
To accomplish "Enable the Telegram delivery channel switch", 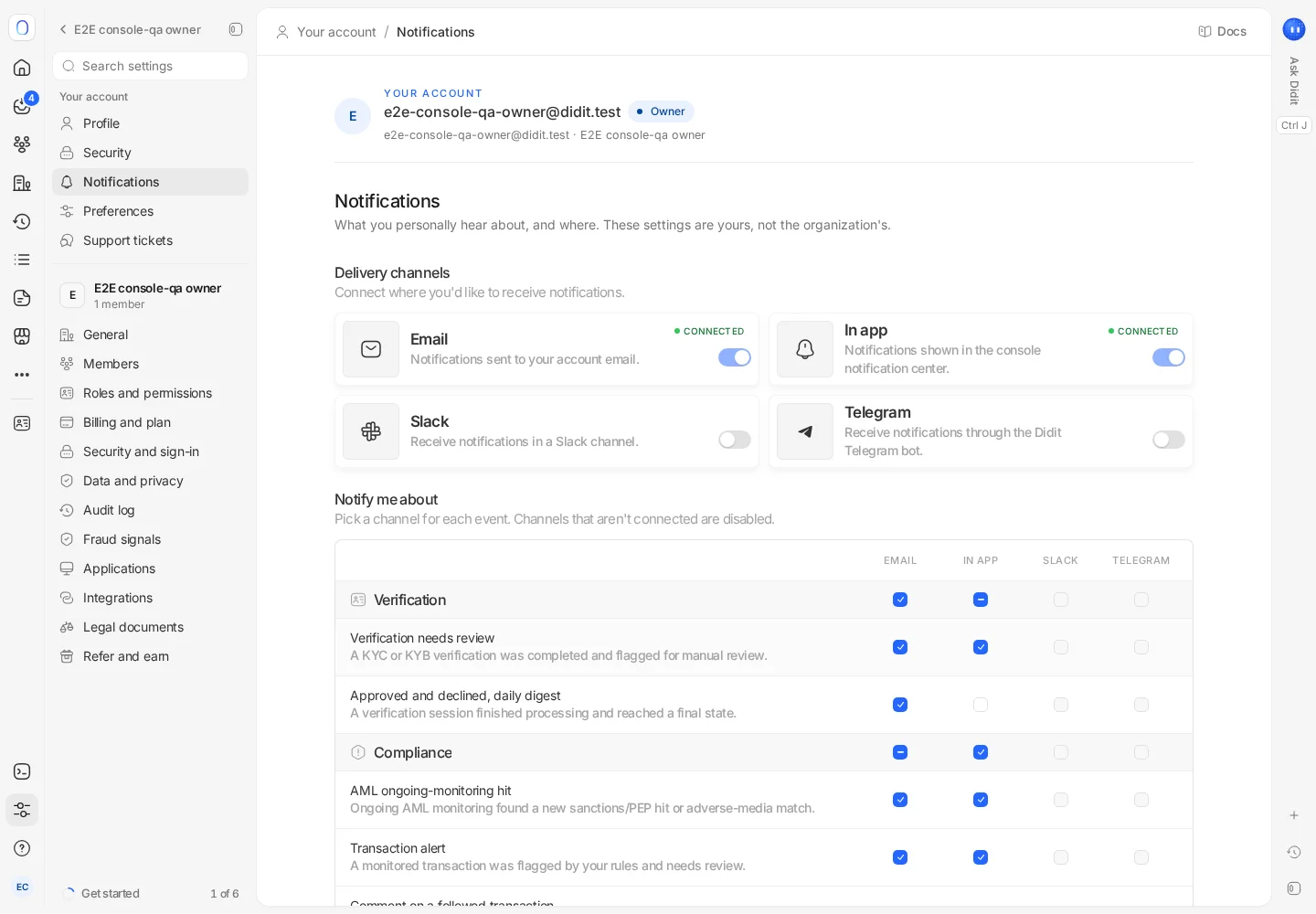I will pyautogui.click(x=1169, y=440).
